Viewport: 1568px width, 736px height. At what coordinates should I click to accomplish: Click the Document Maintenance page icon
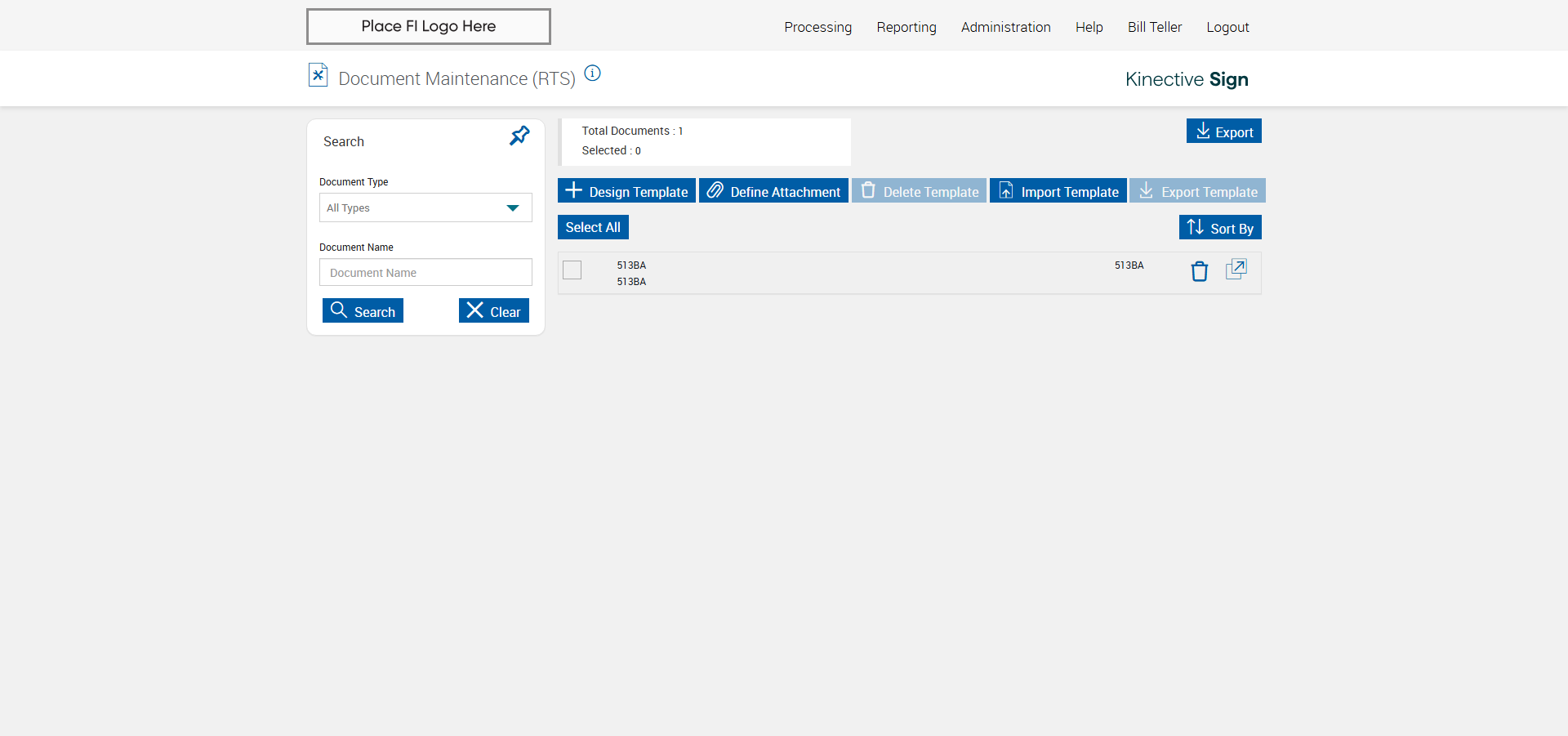pos(318,75)
